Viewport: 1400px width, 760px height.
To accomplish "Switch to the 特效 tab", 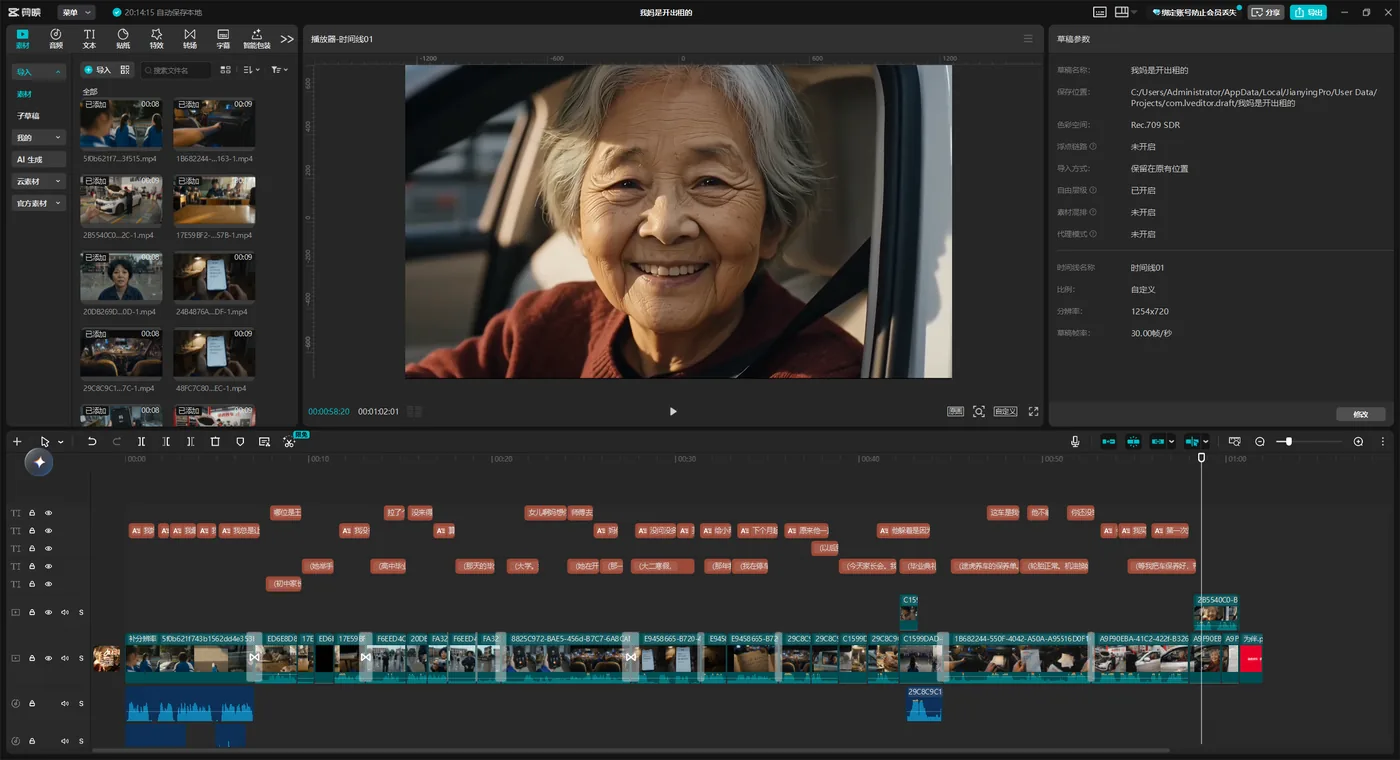I will click(156, 39).
